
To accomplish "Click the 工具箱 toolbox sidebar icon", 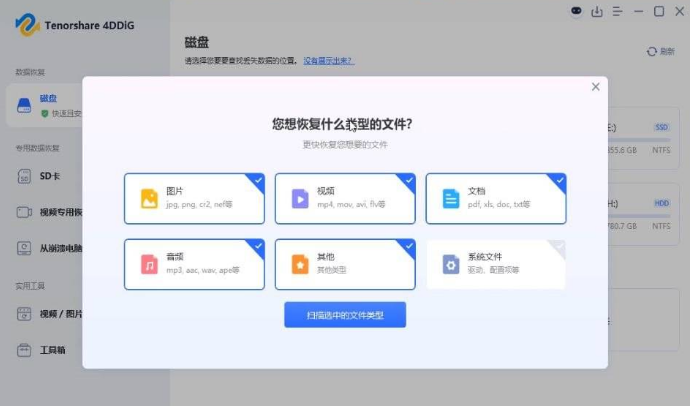I will point(24,350).
